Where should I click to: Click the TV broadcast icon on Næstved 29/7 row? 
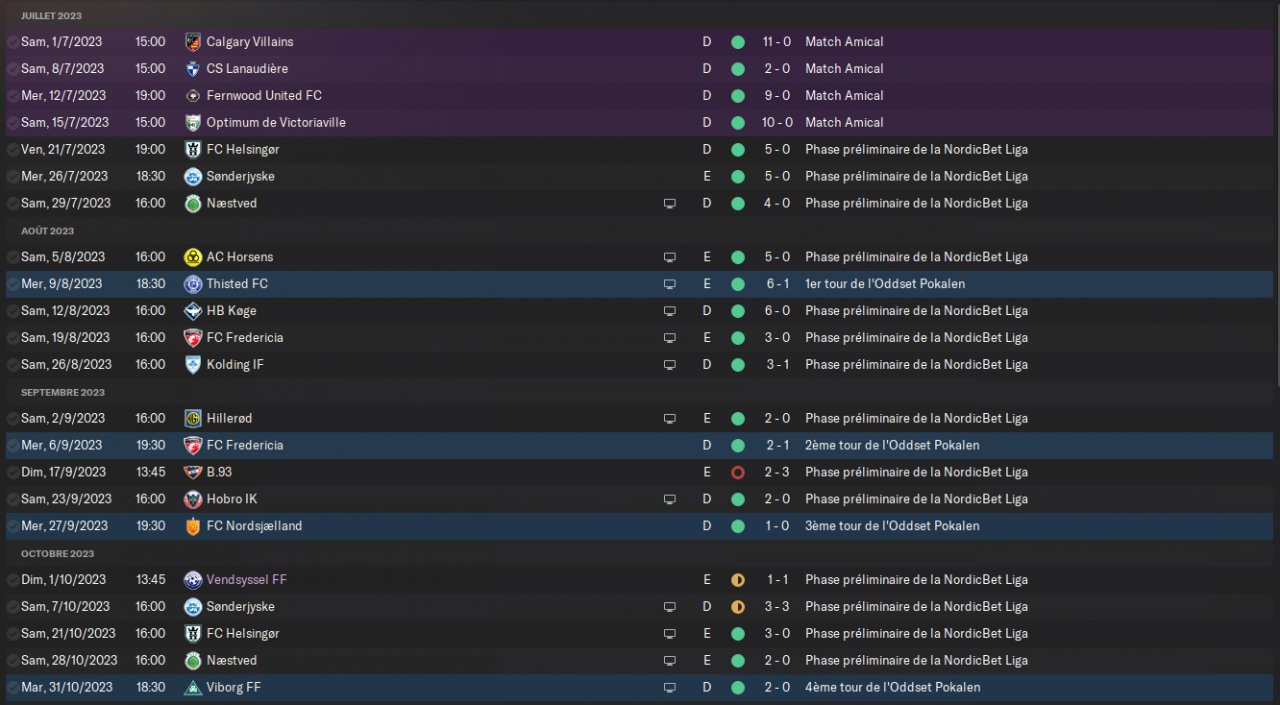pyautogui.click(x=669, y=204)
